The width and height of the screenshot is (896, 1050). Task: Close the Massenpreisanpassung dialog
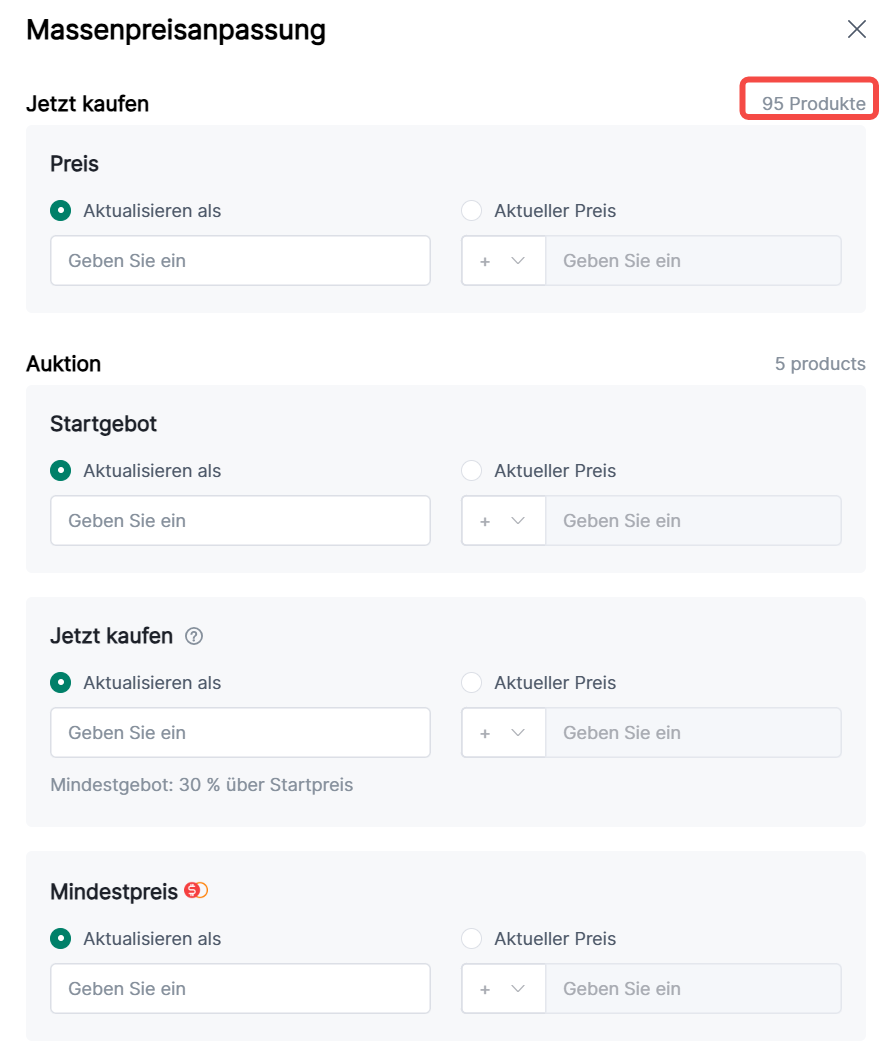point(857,29)
